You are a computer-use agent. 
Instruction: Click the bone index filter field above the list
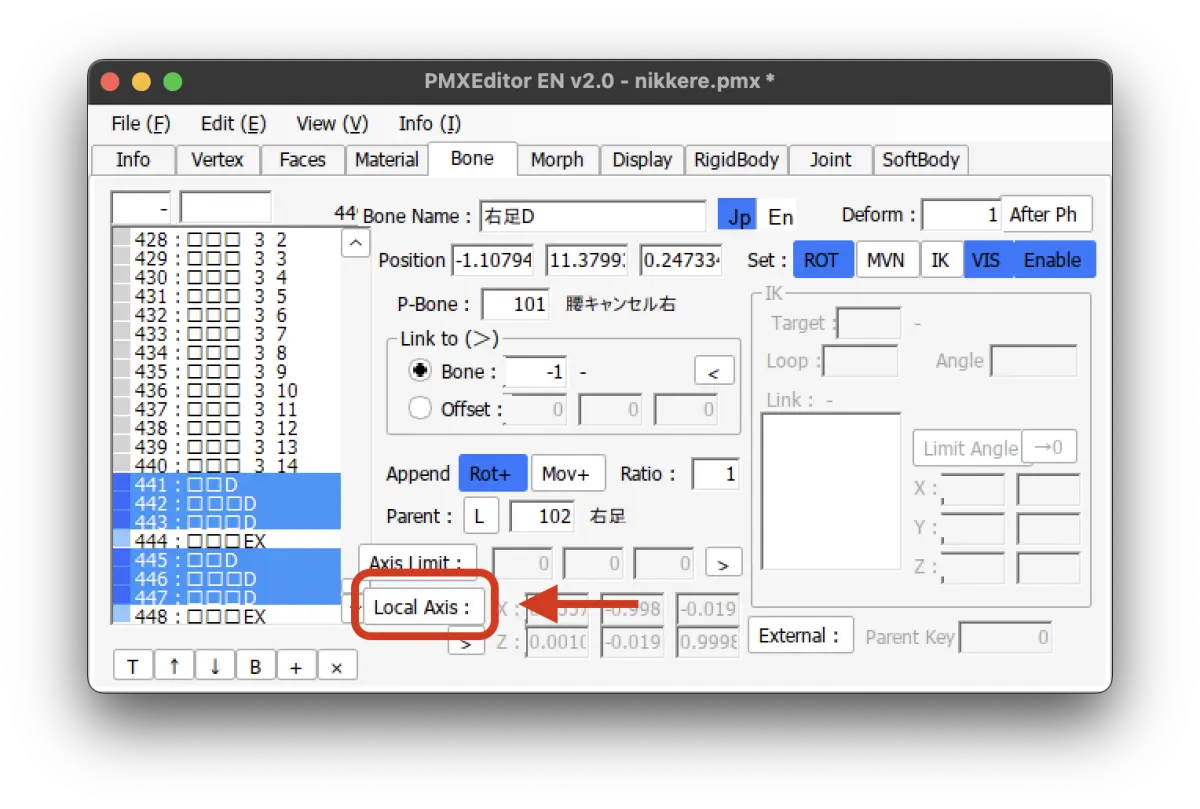point(141,208)
